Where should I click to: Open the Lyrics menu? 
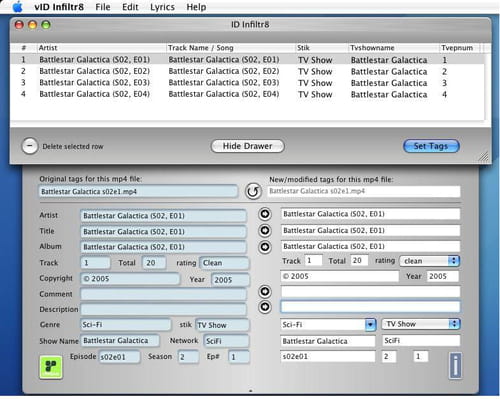pyautogui.click(x=162, y=7)
